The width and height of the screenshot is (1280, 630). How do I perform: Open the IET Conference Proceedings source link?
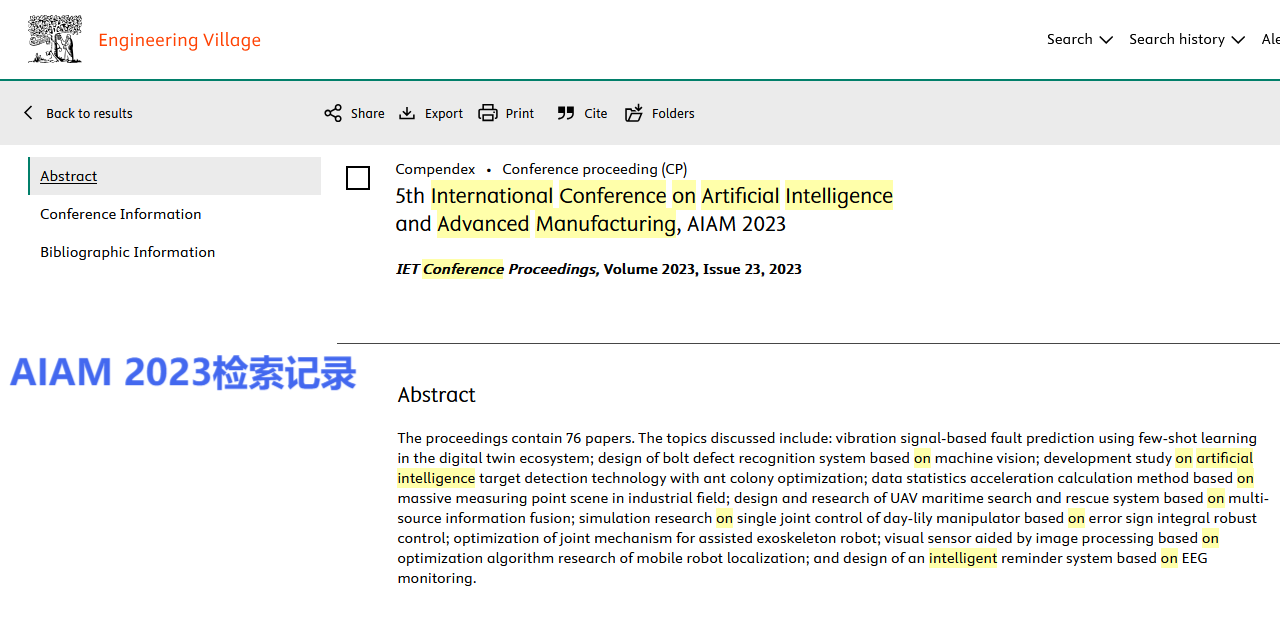pyautogui.click(x=496, y=269)
